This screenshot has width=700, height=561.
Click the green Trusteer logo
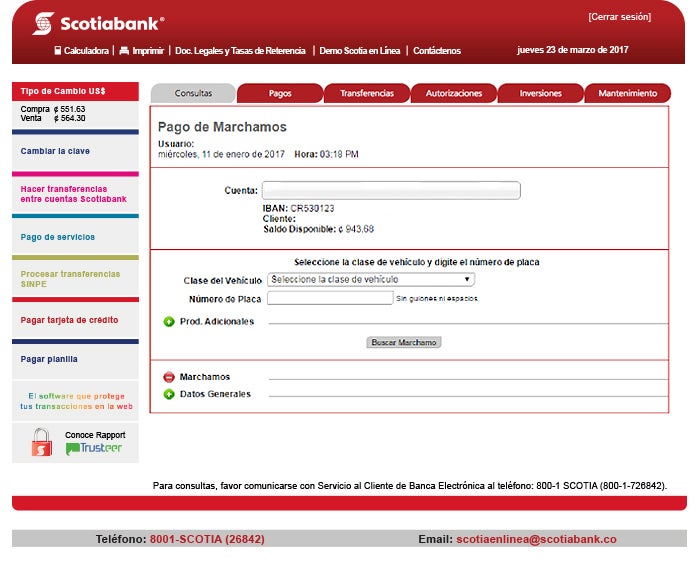pos(94,449)
